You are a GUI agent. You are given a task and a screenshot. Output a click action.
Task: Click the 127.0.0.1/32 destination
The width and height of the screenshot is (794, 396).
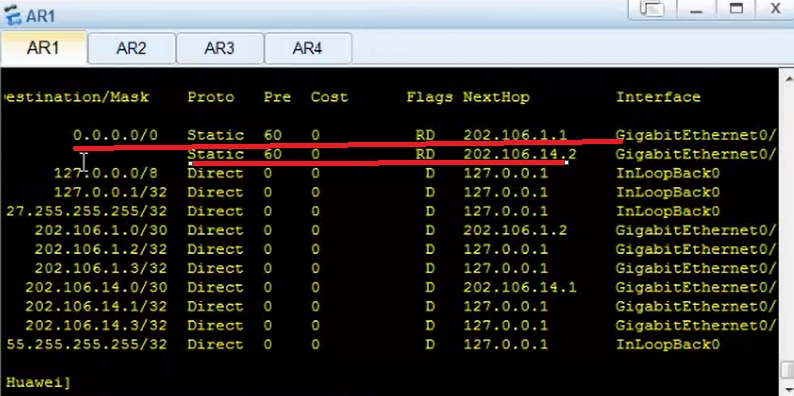110,192
